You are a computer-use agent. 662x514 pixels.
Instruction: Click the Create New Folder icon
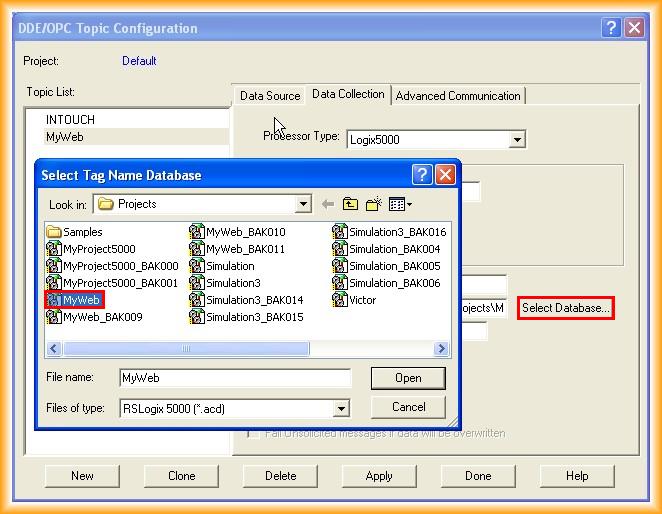click(x=374, y=204)
